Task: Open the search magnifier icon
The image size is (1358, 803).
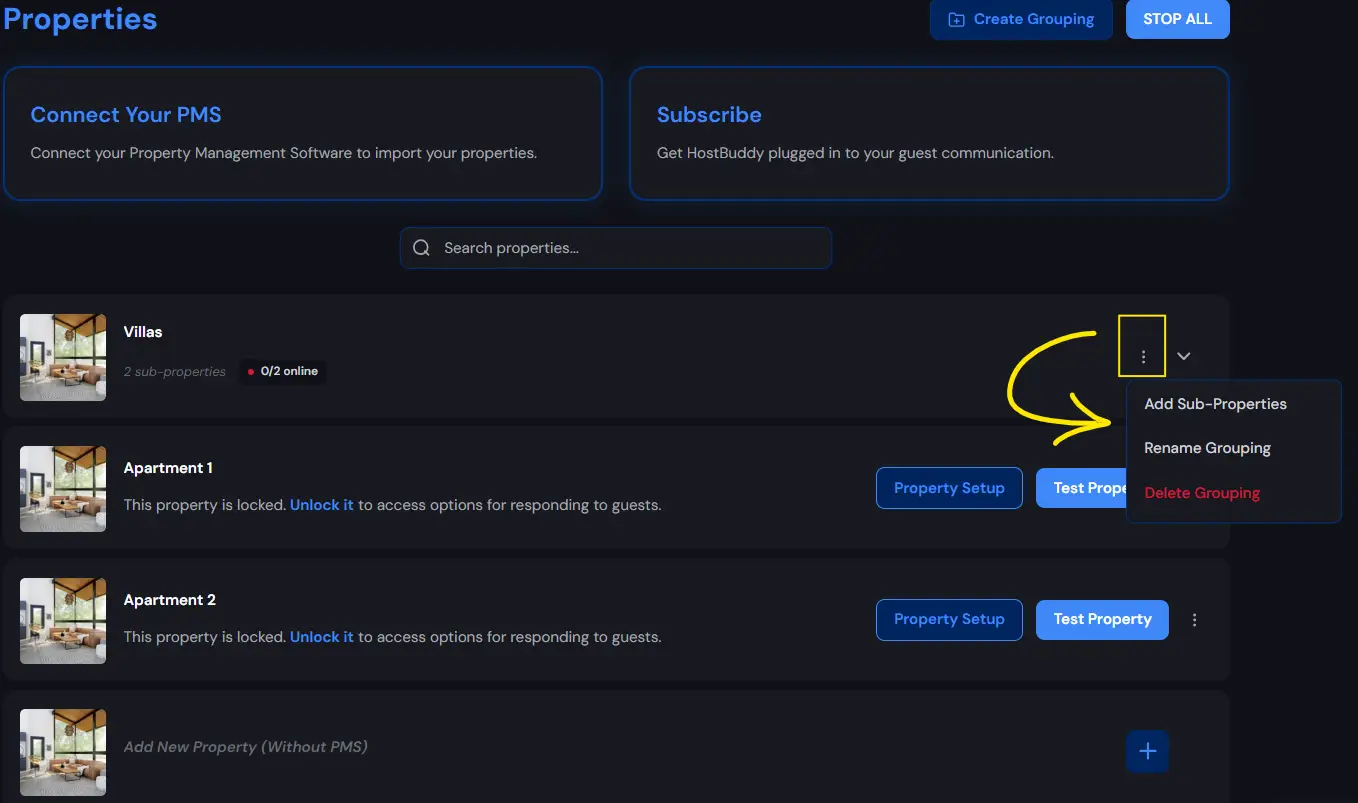Action: point(420,247)
